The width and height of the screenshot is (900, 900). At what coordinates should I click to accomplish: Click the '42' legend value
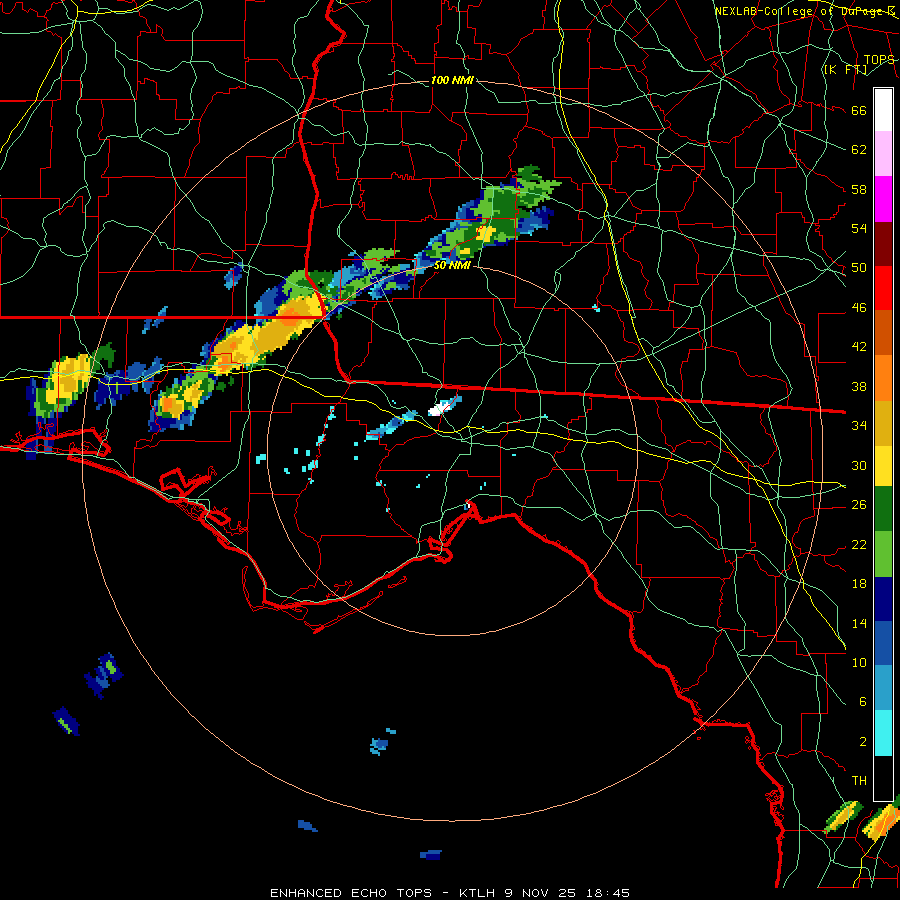[x=859, y=347]
